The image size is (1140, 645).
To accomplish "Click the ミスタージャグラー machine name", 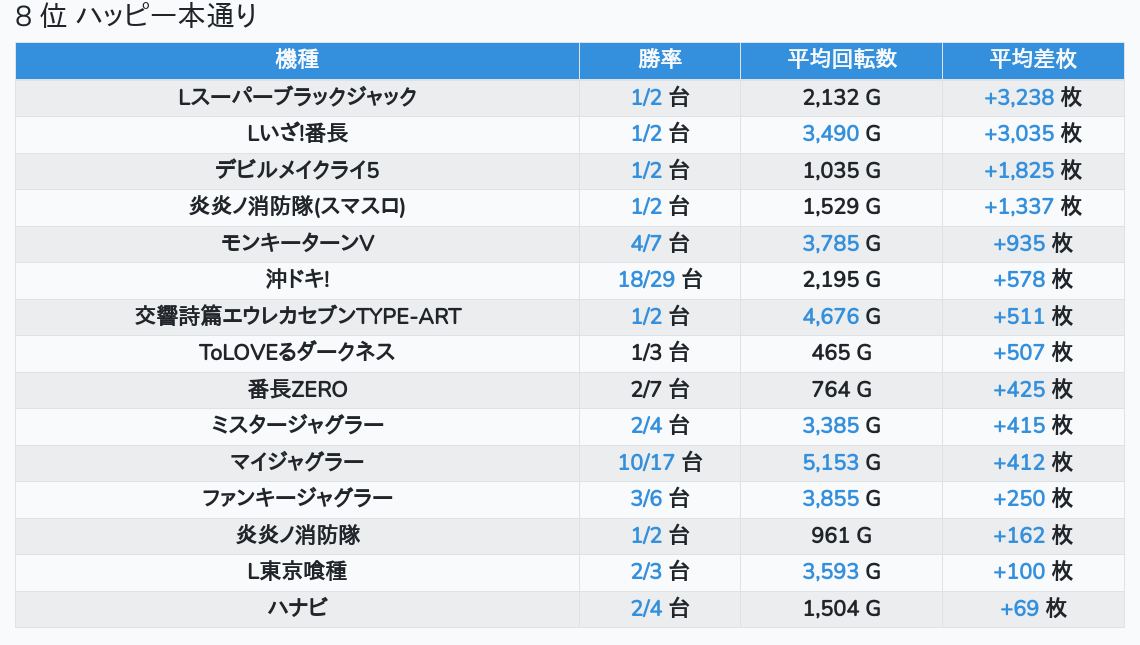I will (297, 425).
